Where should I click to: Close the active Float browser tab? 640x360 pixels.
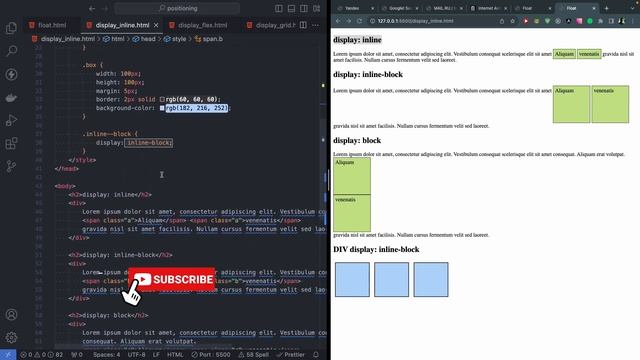(x=594, y=8)
